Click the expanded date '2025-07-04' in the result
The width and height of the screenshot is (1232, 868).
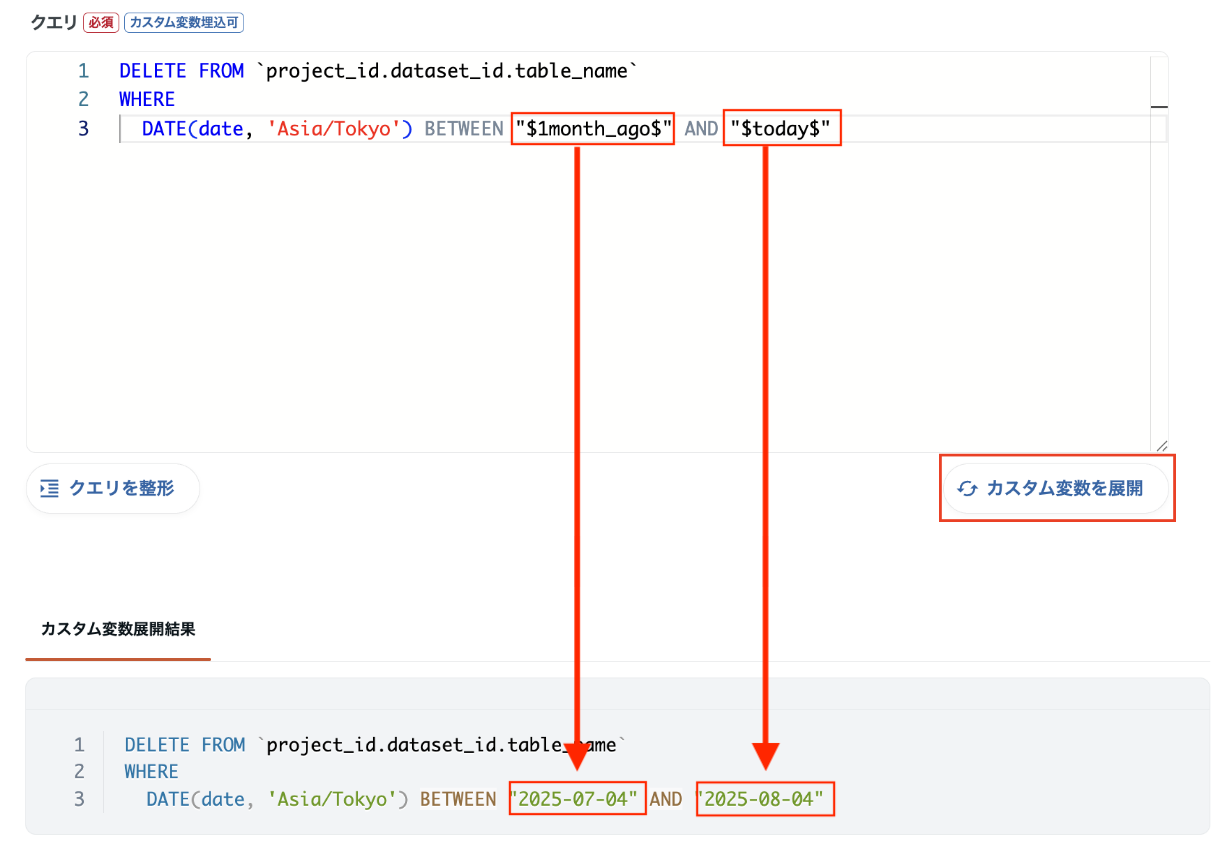pos(577,799)
